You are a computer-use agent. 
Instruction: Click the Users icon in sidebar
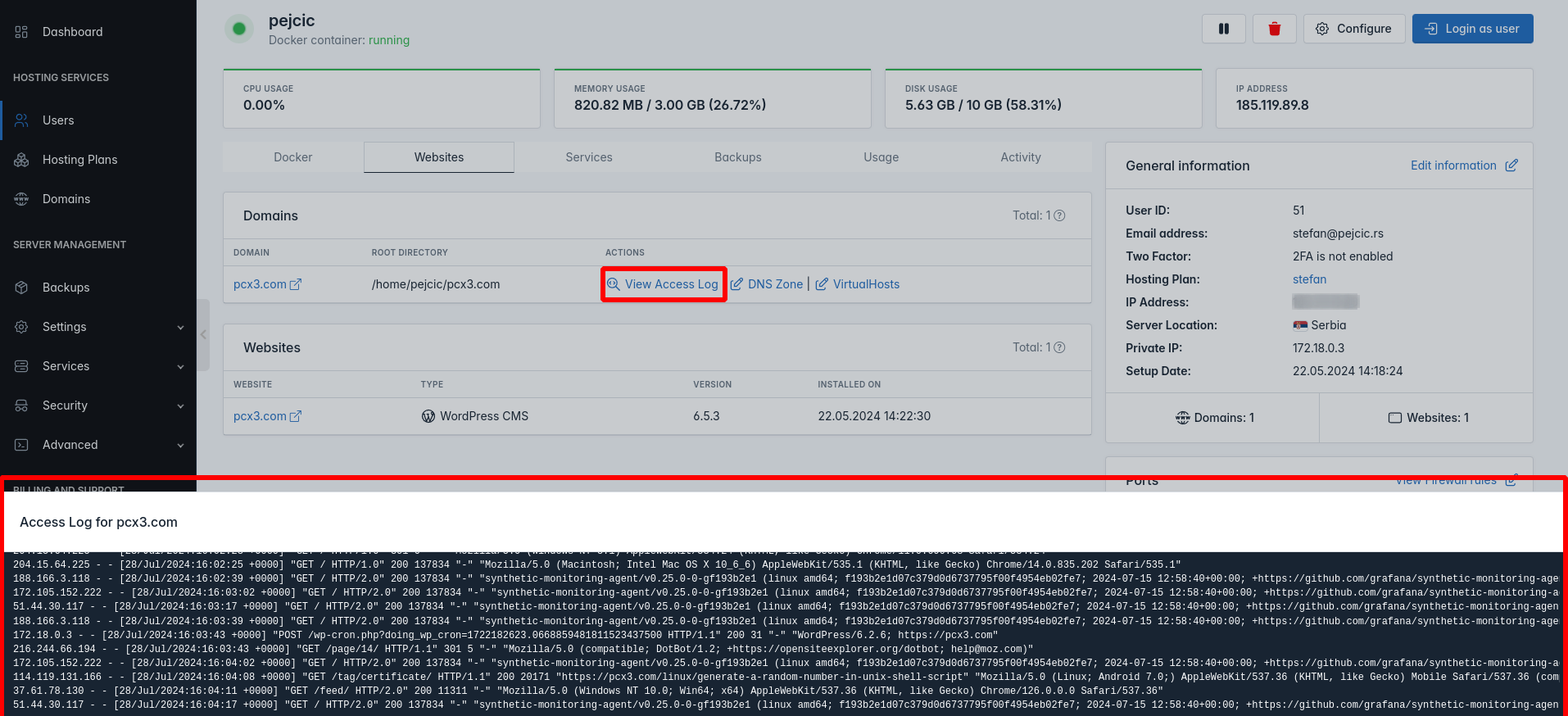tap(21, 120)
